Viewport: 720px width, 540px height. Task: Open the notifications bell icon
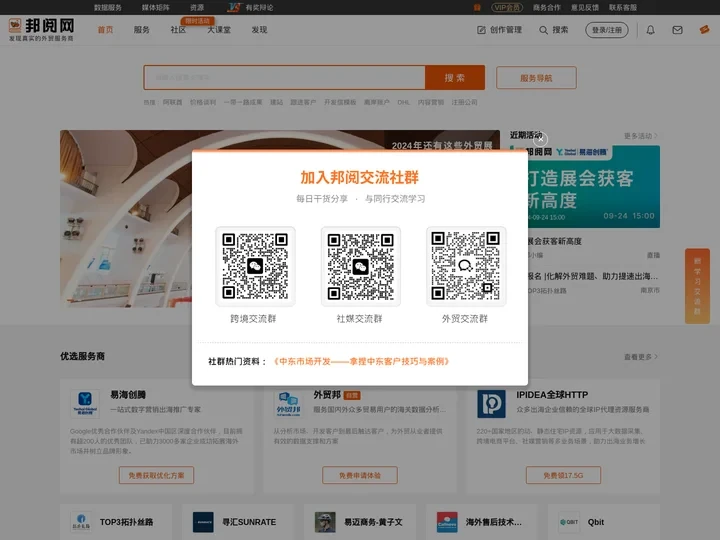[x=651, y=30]
